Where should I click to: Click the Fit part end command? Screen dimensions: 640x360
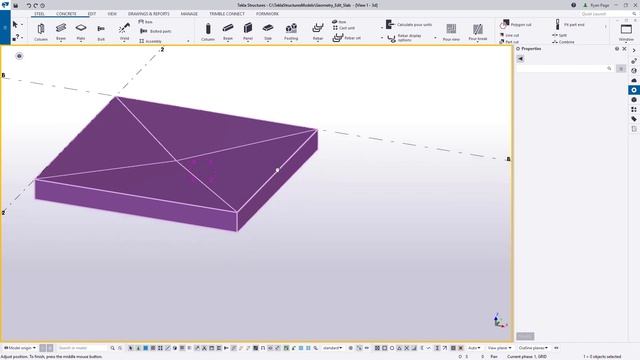pyautogui.click(x=570, y=24)
